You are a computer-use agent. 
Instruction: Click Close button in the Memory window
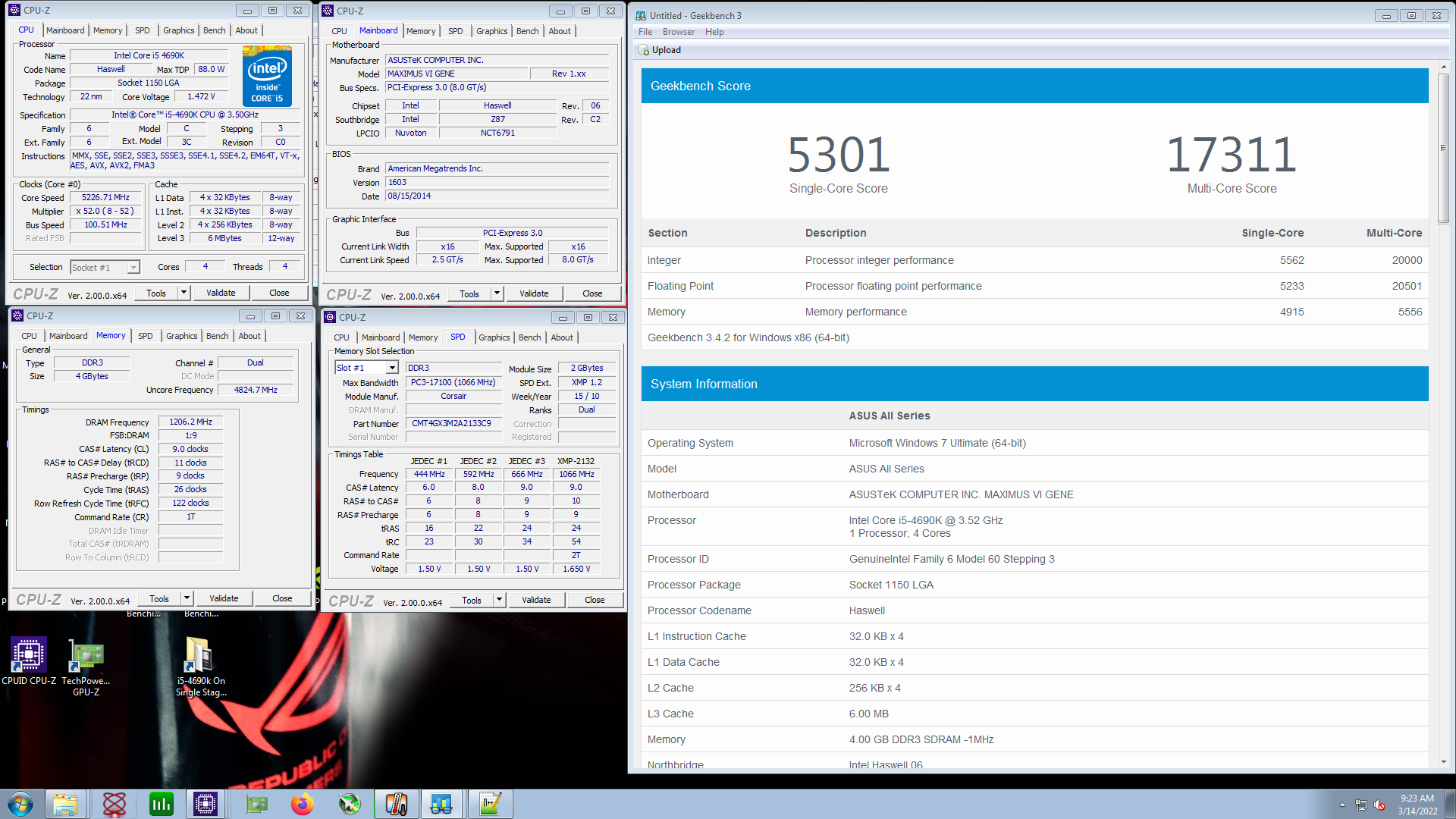tap(282, 598)
